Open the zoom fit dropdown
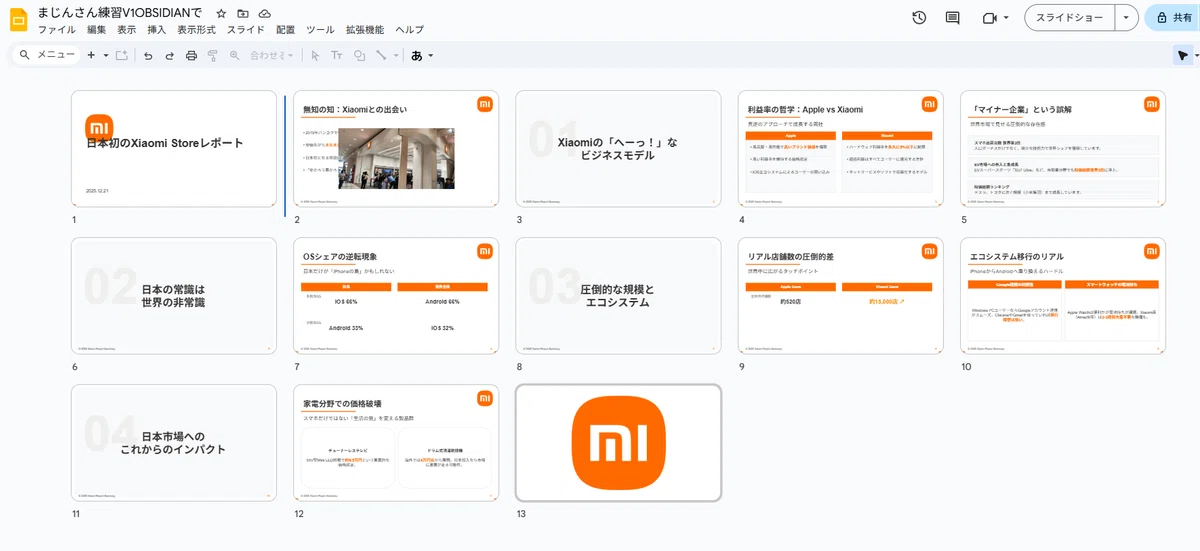Viewport: 1200px width, 551px height. [x=272, y=55]
